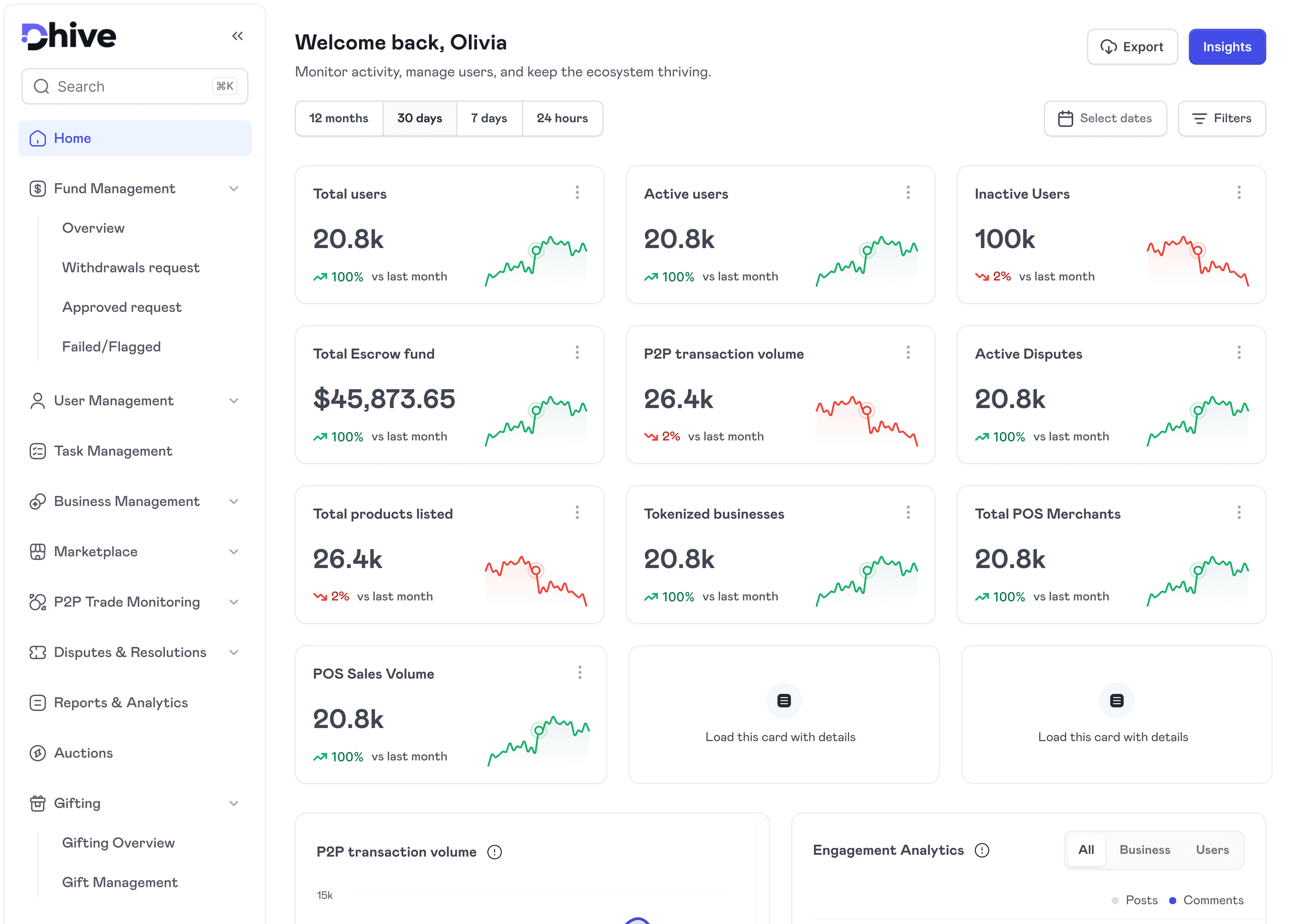This screenshot has height=924, width=1295.
Task: Open POS Sales Volume card options
Action: [x=579, y=673]
